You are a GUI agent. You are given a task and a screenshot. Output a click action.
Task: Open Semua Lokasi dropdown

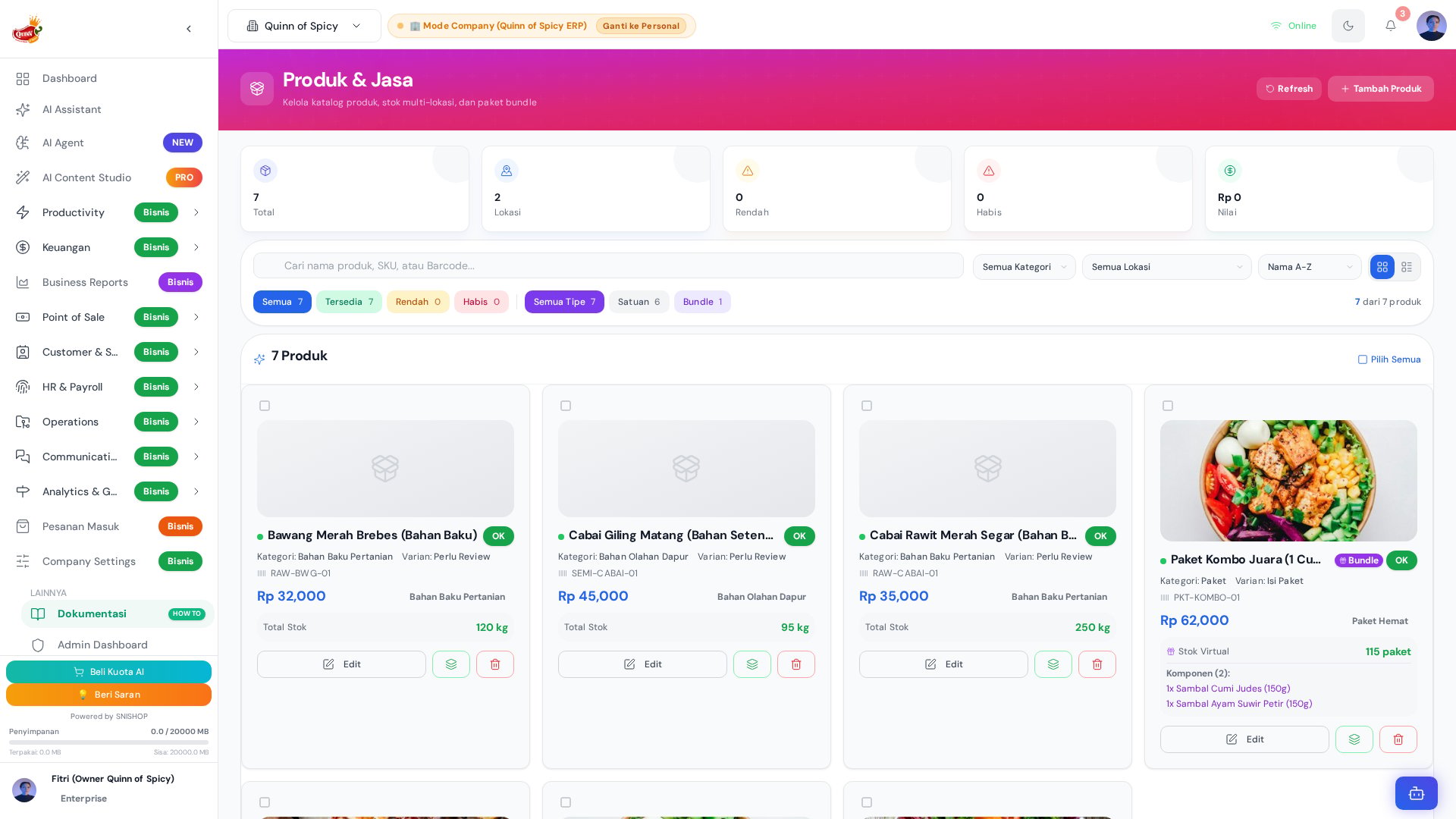pyautogui.click(x=1166, y=267)
